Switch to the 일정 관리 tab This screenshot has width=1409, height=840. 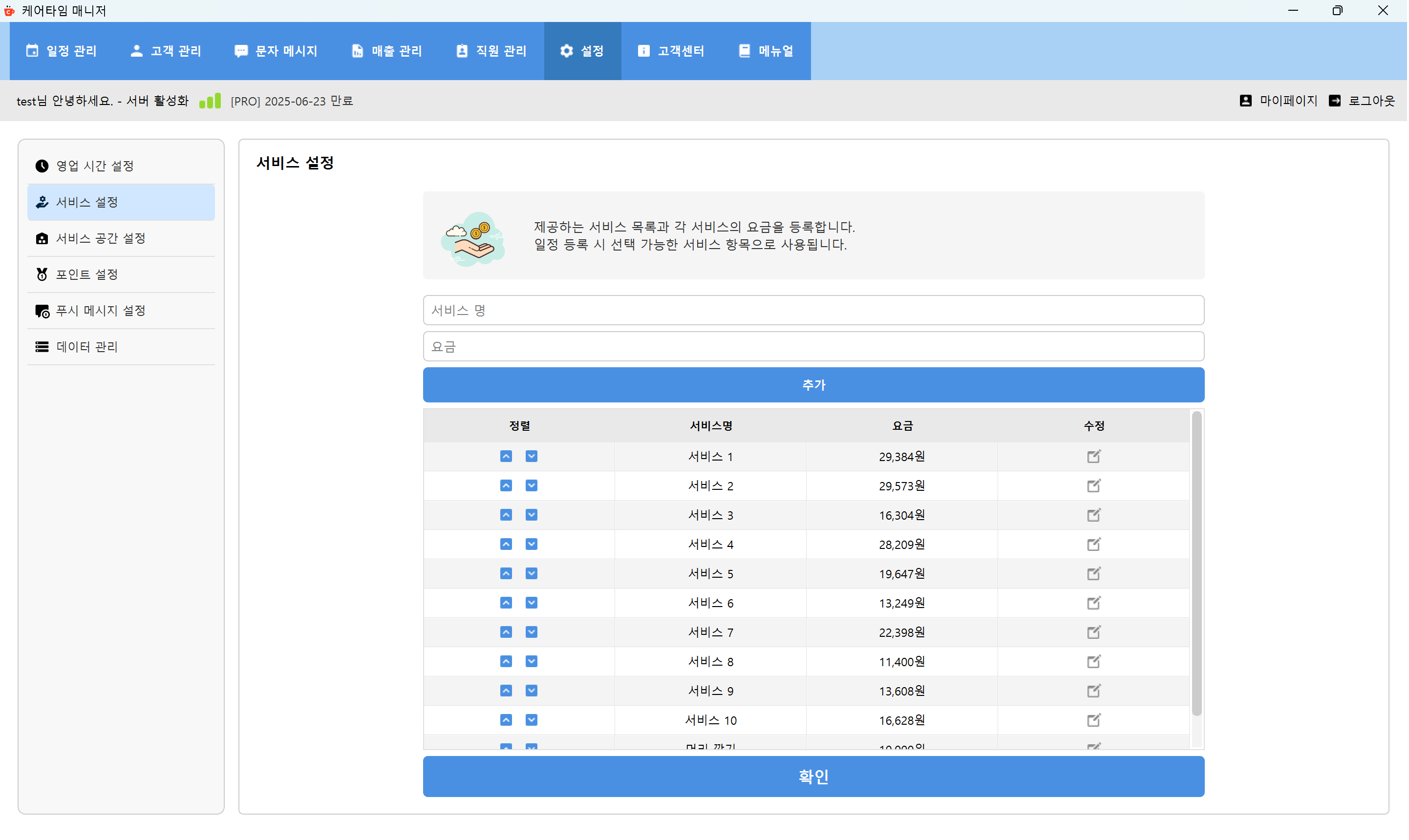click(x=61, y=51)
